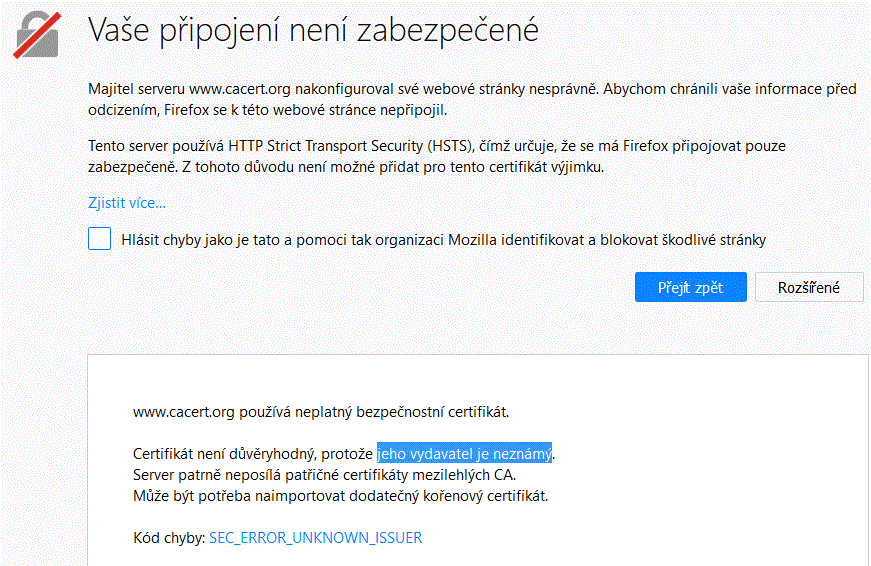Click the "Server patrně neposílá patřičné certifikáty" line
The height and width of the screenshot is (566, 871).
coord(324,474)
